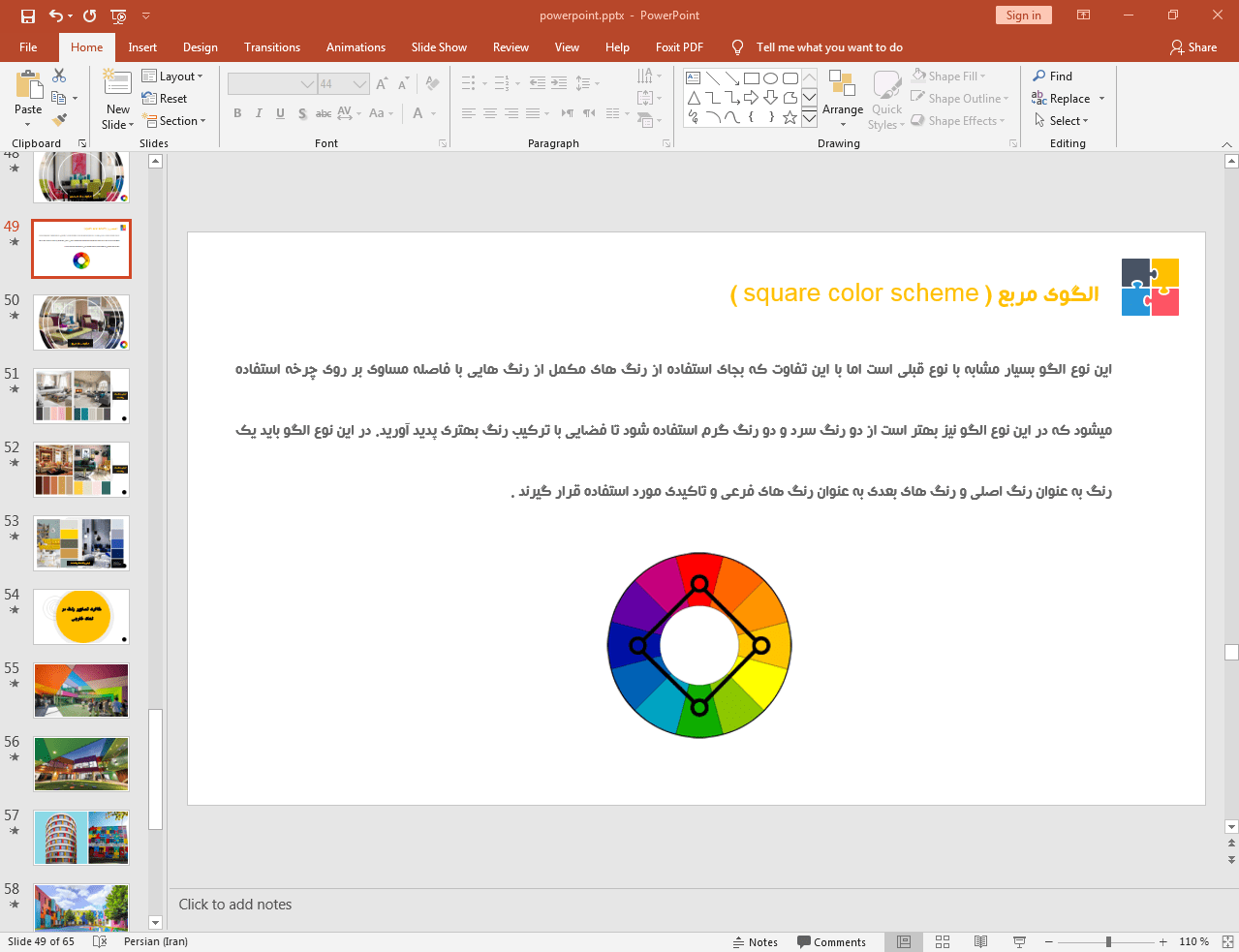The width and height of the screenshot is (1239, 952).
Task: Toggle the Comments pane
Action: pos(831,941)
